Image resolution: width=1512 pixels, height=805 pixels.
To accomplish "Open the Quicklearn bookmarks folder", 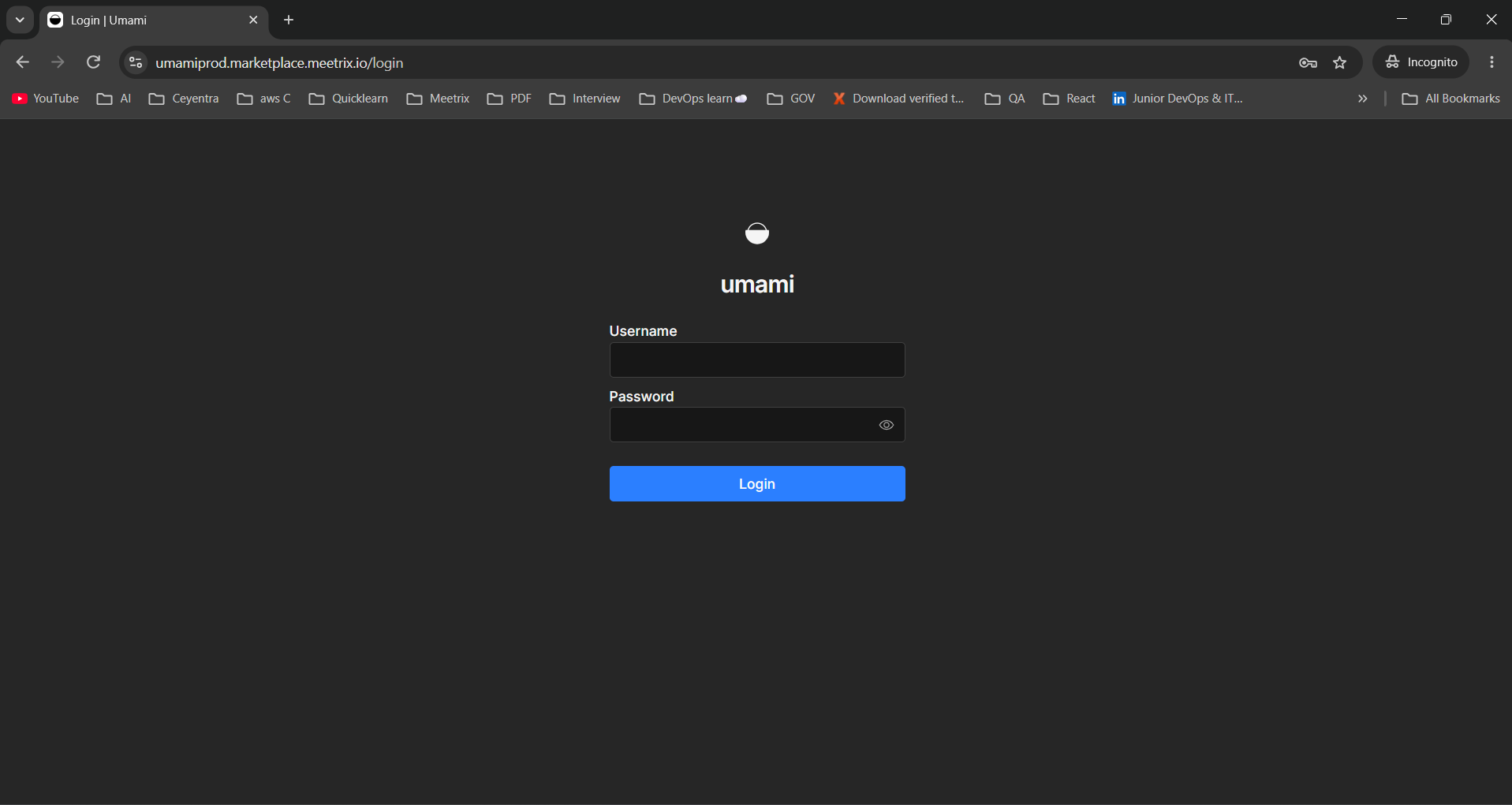I will coord(349,99).
